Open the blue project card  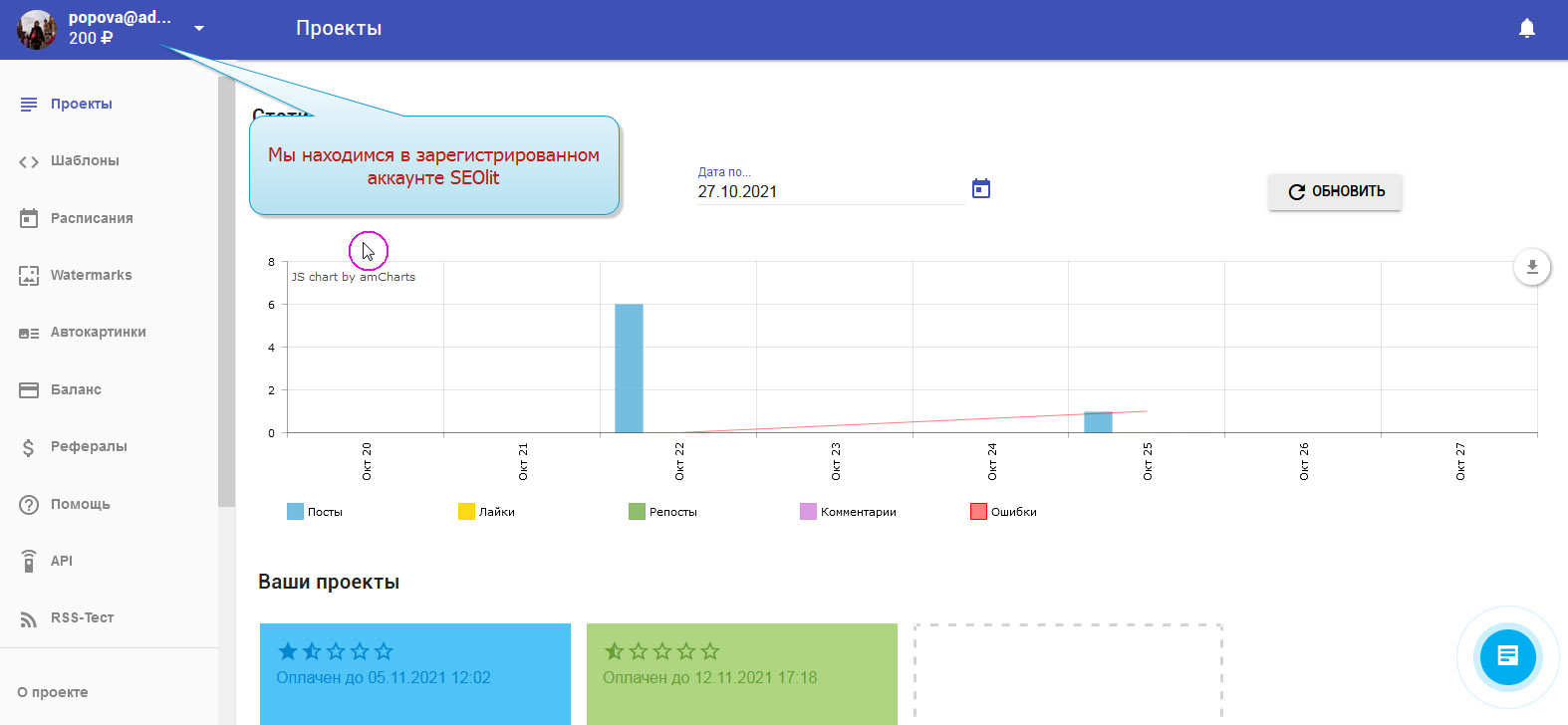(x=414, y=674)
